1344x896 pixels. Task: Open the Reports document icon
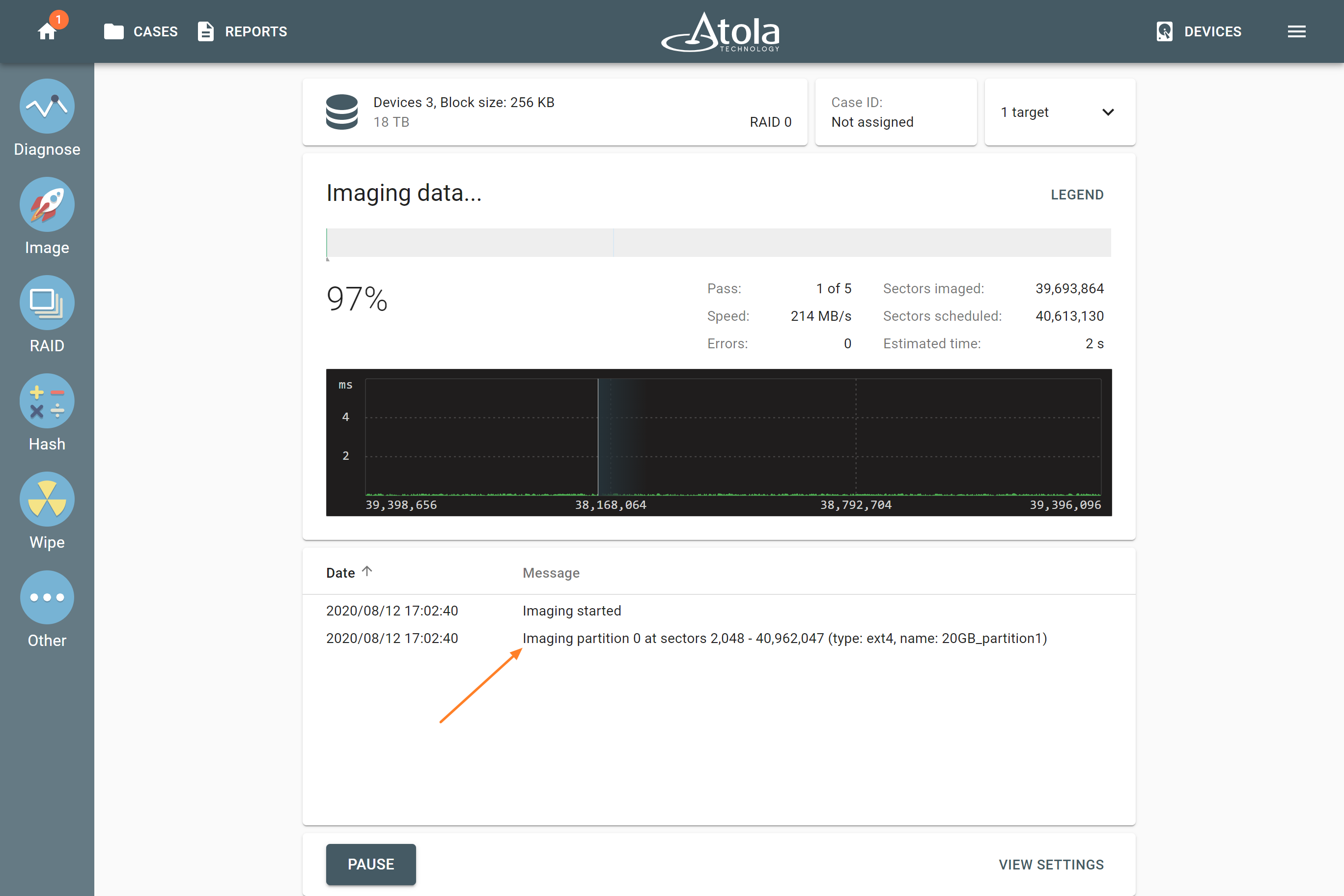[x=206, y=31]
